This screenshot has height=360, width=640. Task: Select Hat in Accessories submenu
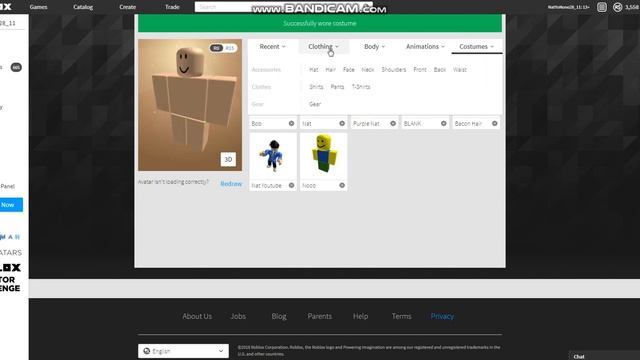pyautogui.click(x=313, y=70)
